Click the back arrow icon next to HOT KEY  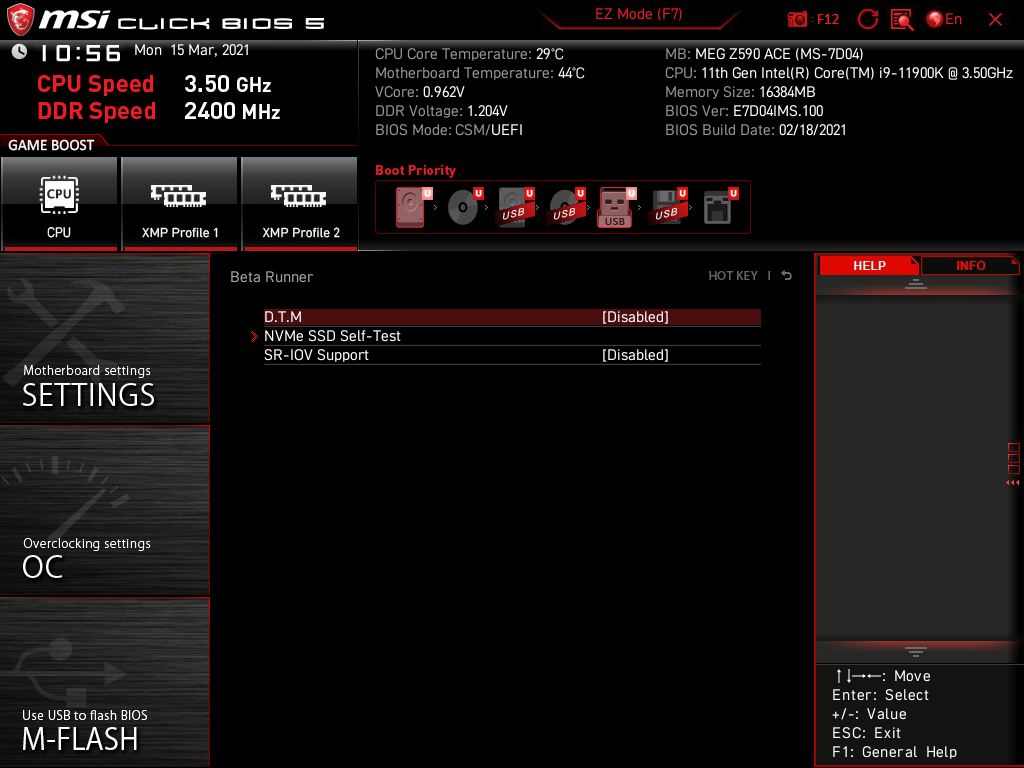pyautogui.click(x=787, y=276)
